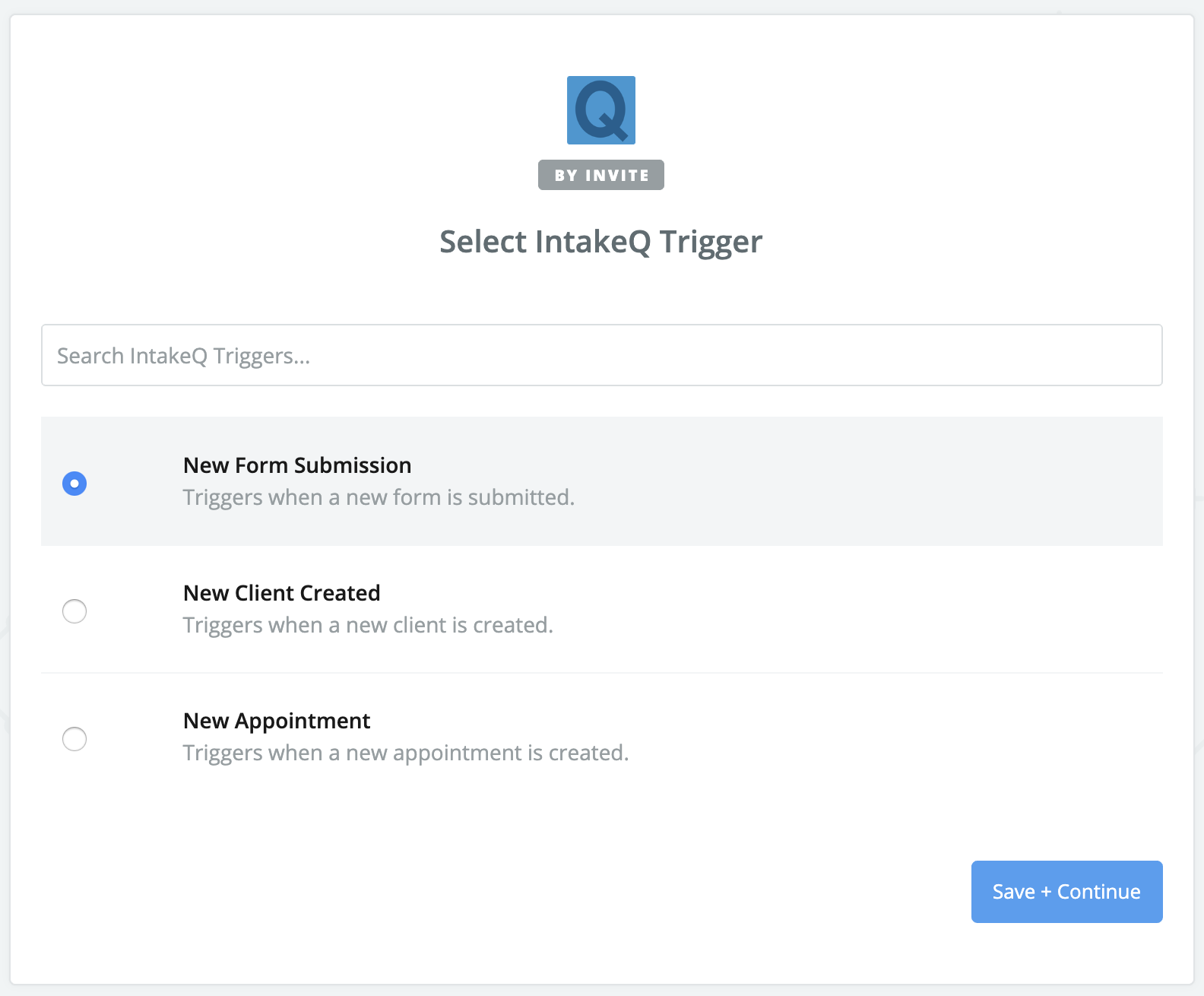Click the Save + Continue button
This screenshot has height=996, width=1204.
[x=1067, y=892]
